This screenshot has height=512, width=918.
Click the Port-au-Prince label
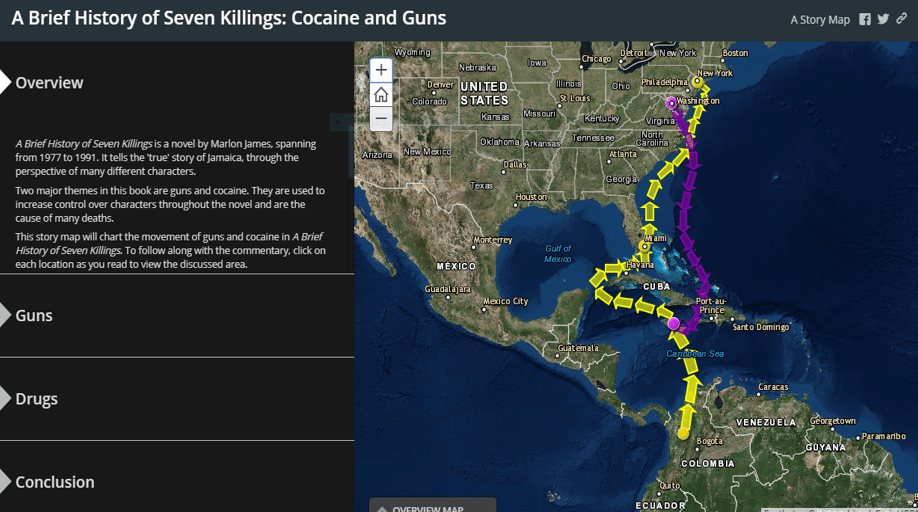coord(711,305)
